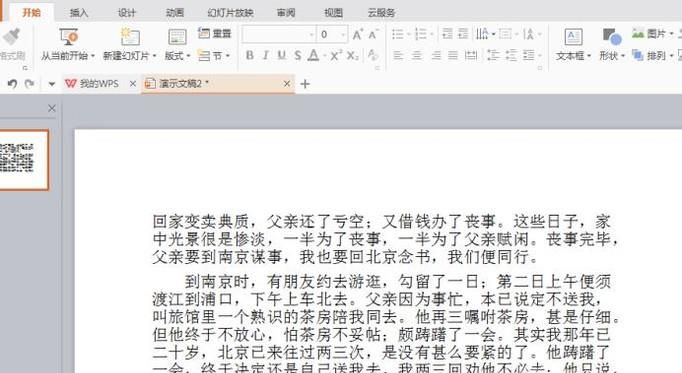Switch to the 云服务 ribbon tab
The width and height of the screenshot is (682, 373).
pos(381,13)
